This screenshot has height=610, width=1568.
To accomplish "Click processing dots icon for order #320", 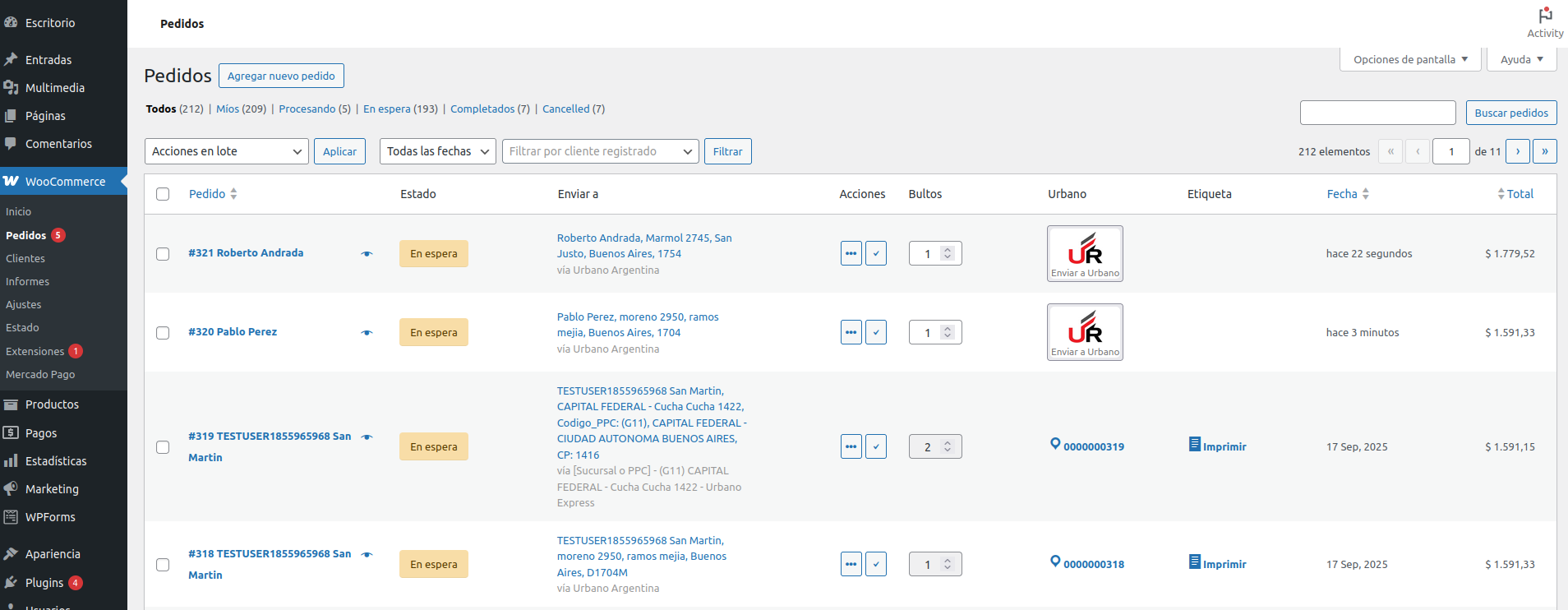I will tap(851, 332).
